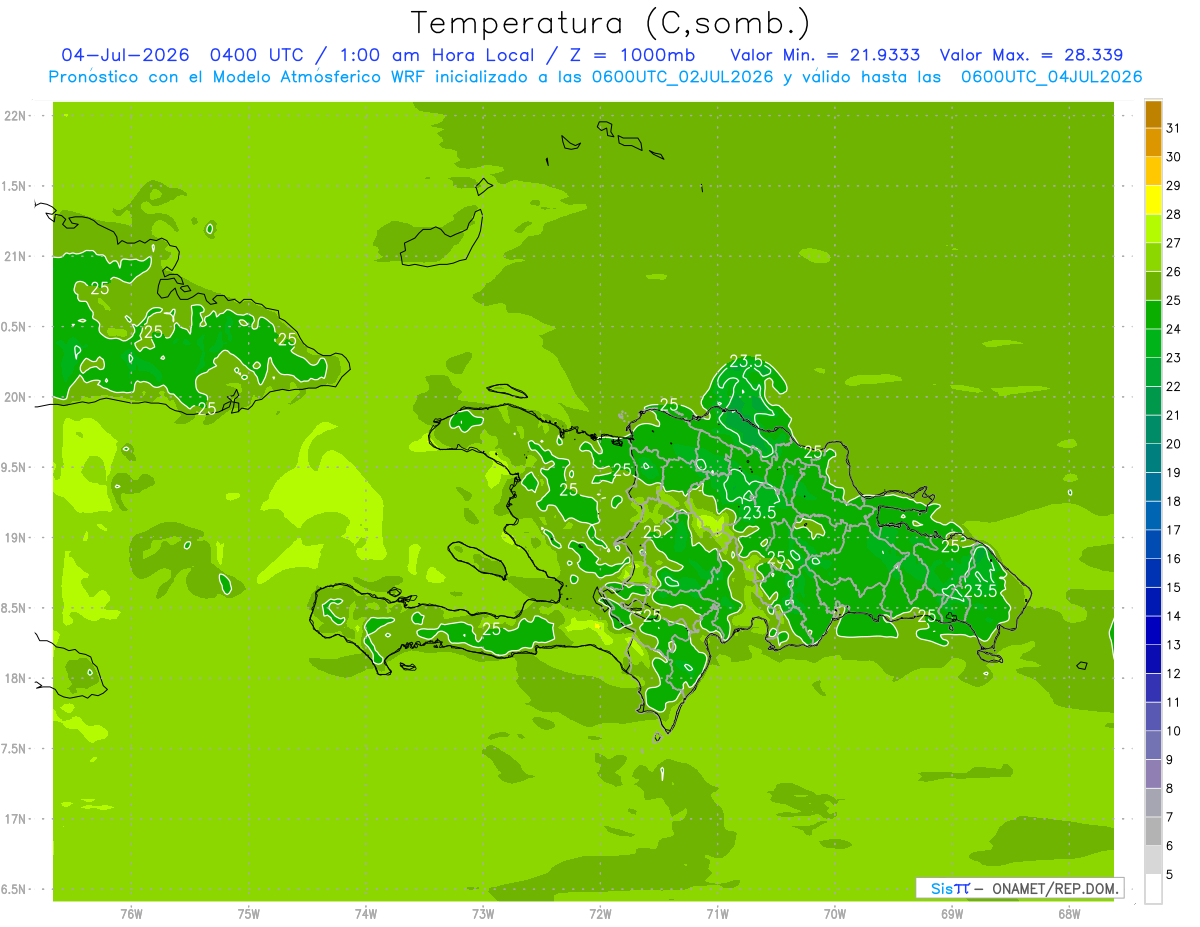Click the '29' colorbar scale value
This screenshot has height=927, width=1200.
1174,186
